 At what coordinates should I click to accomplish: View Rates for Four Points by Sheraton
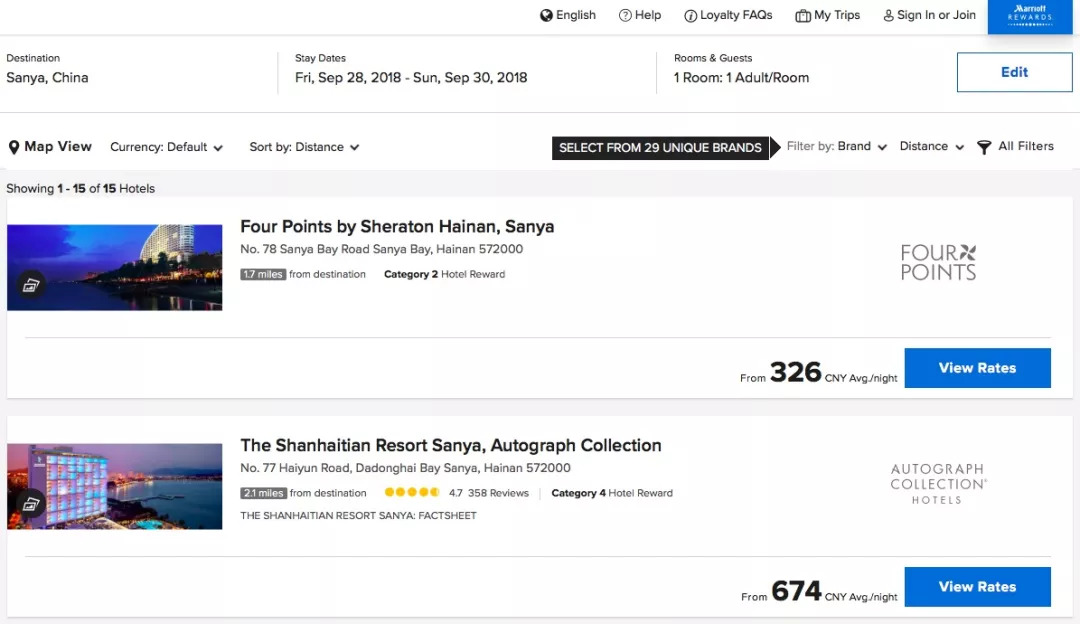[x=977, y=368]
